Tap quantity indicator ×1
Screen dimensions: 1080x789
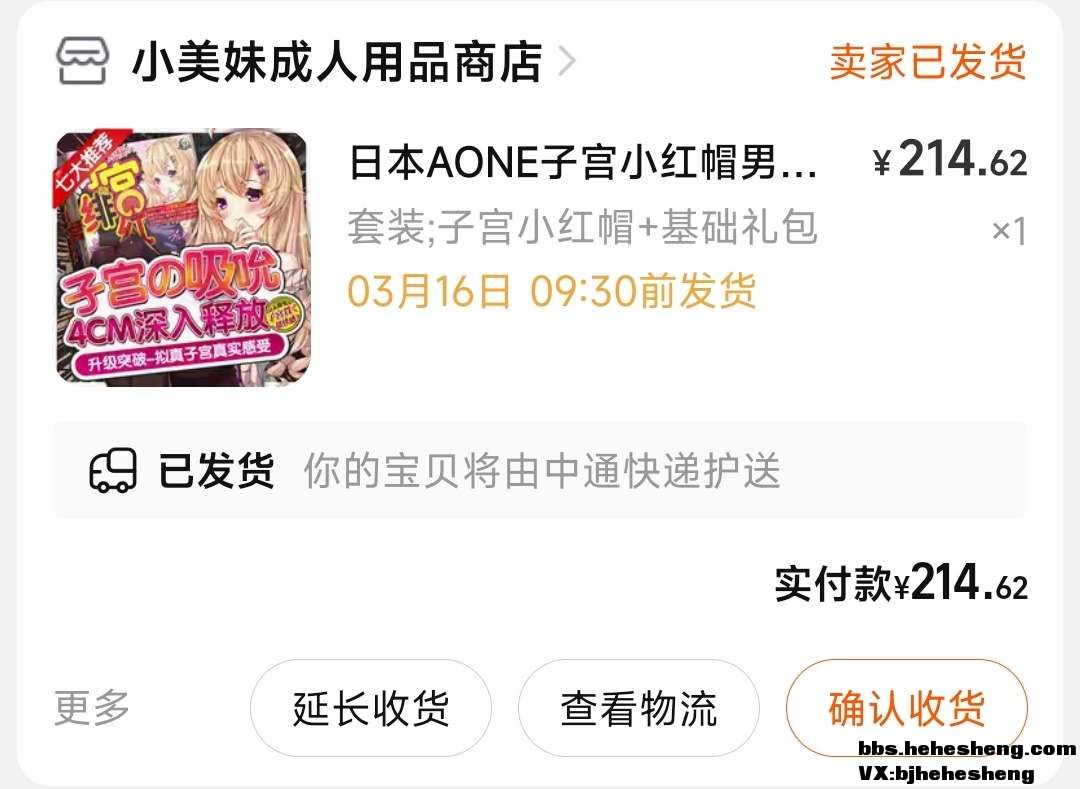1009,231
